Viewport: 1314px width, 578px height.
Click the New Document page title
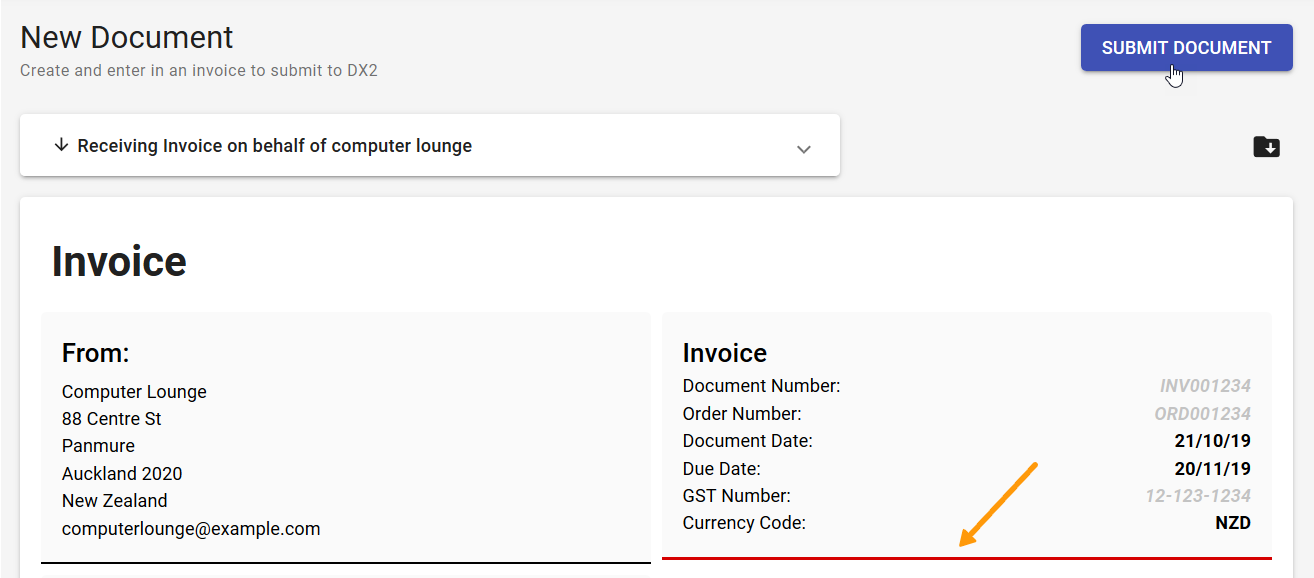point(126,37)
